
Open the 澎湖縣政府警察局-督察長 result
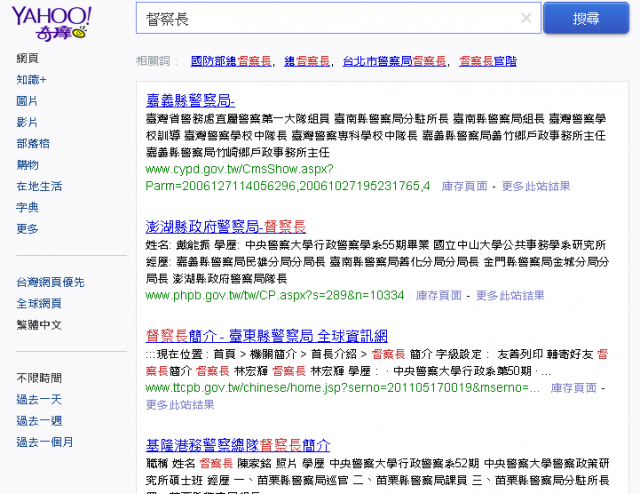[x=226, y=227]
